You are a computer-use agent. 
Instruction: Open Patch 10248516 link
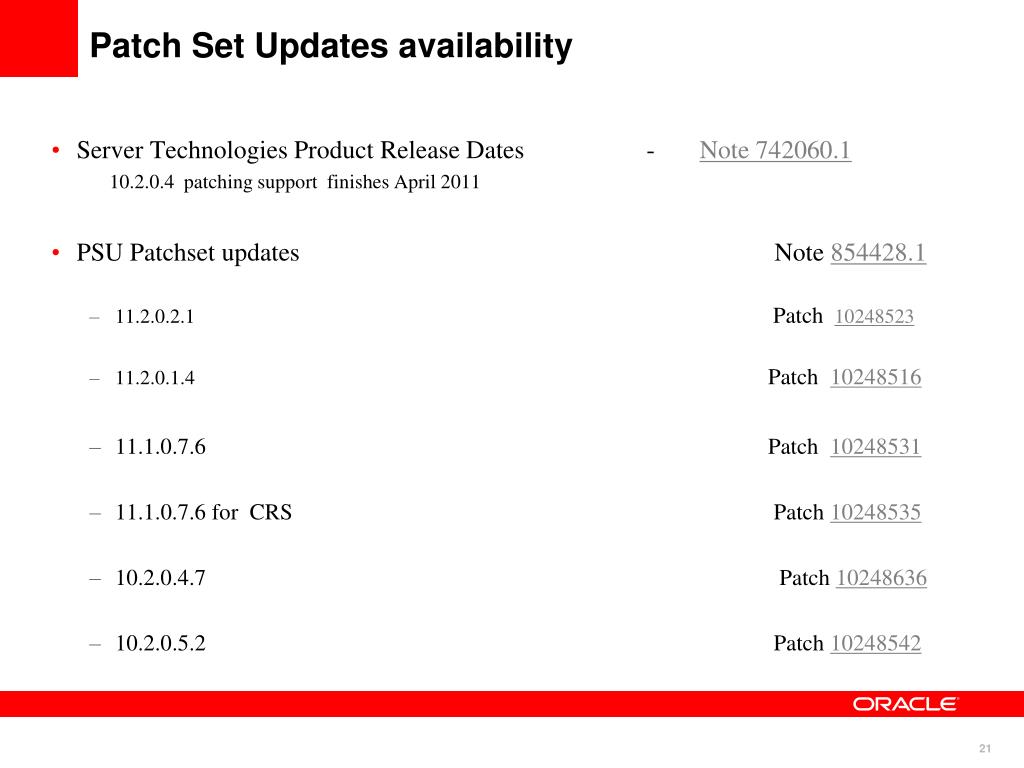pos(876,377)
